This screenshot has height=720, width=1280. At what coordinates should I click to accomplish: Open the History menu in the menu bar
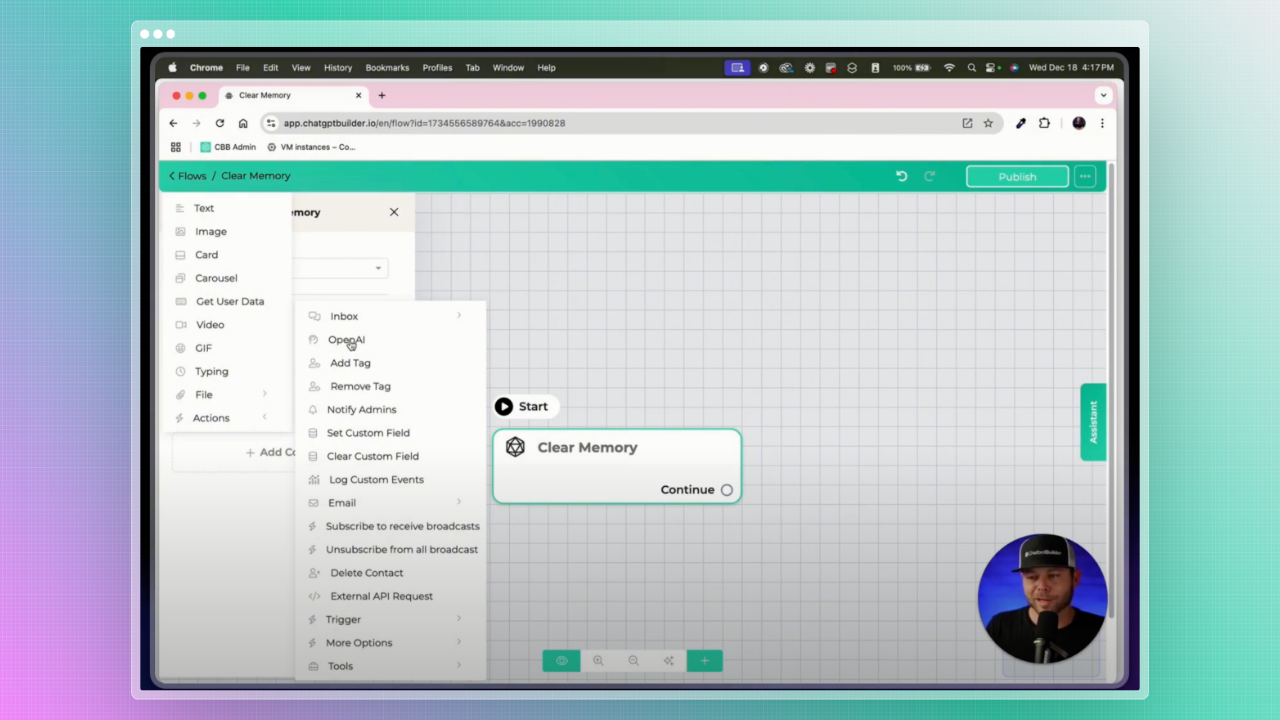[x=338, y=68]
